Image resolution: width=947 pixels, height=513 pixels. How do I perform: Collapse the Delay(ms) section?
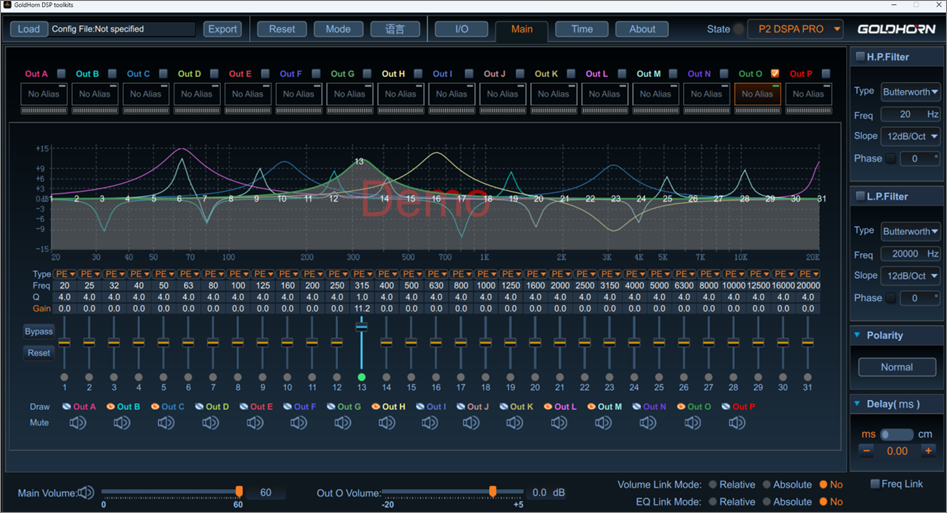pos(857,403)
